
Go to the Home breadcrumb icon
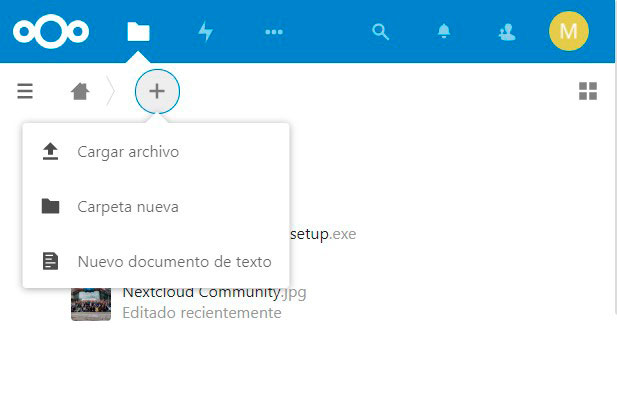pyautogui.click(x=80, y=91)
